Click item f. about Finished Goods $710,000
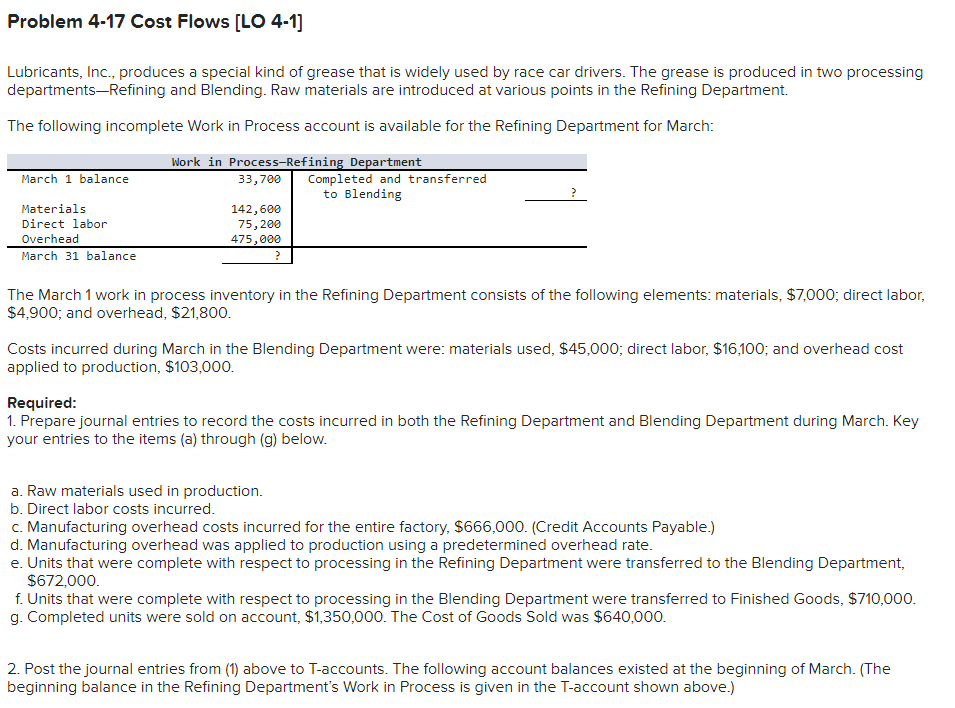Screen dimensions: 955x708 point(463,599)
